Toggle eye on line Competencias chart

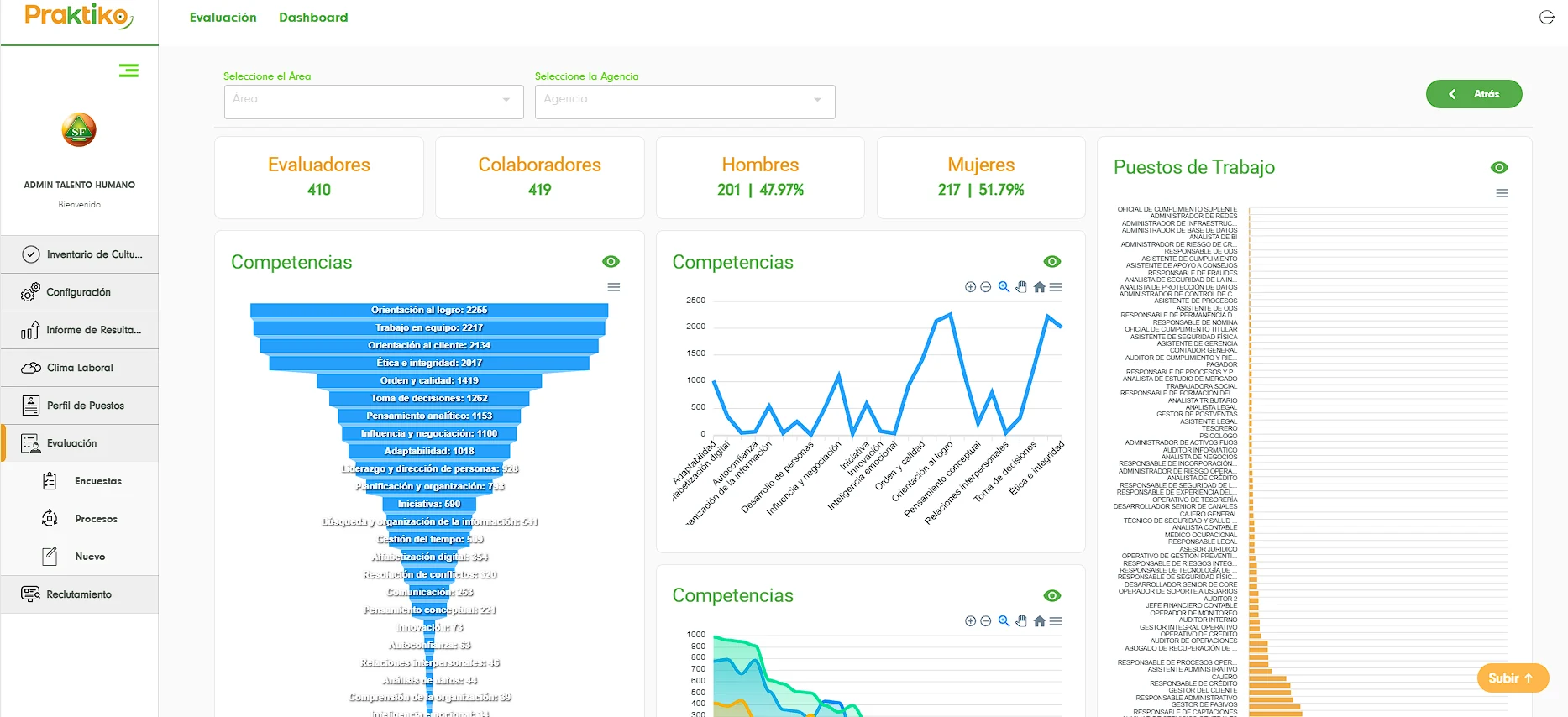(1052, 262)
